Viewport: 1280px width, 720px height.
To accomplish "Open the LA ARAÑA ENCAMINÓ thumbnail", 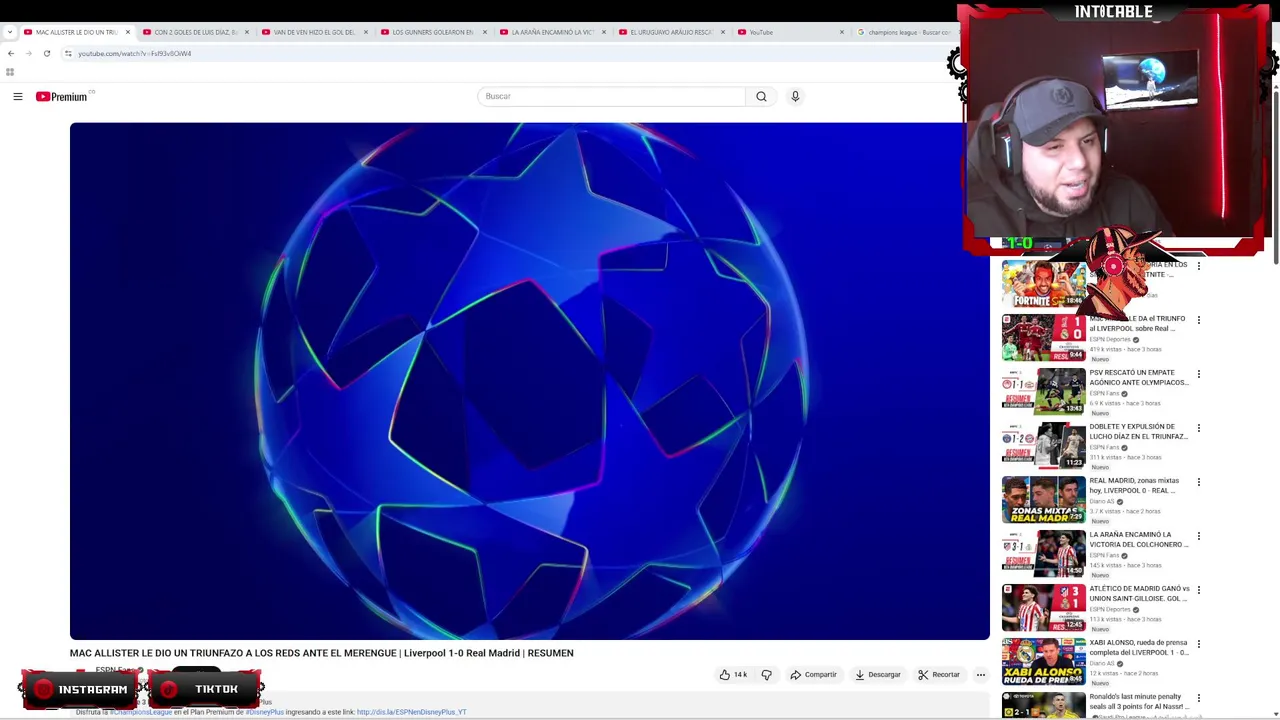I will pos(1043,554).
